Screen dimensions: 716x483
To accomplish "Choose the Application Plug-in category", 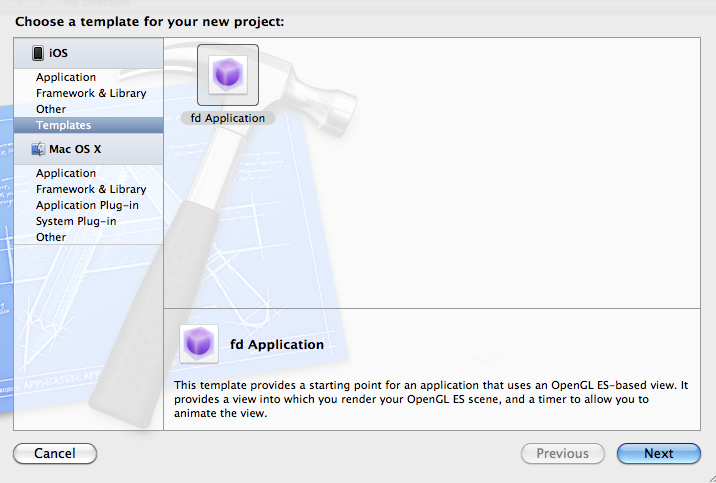I will click(x=87, y=205).
